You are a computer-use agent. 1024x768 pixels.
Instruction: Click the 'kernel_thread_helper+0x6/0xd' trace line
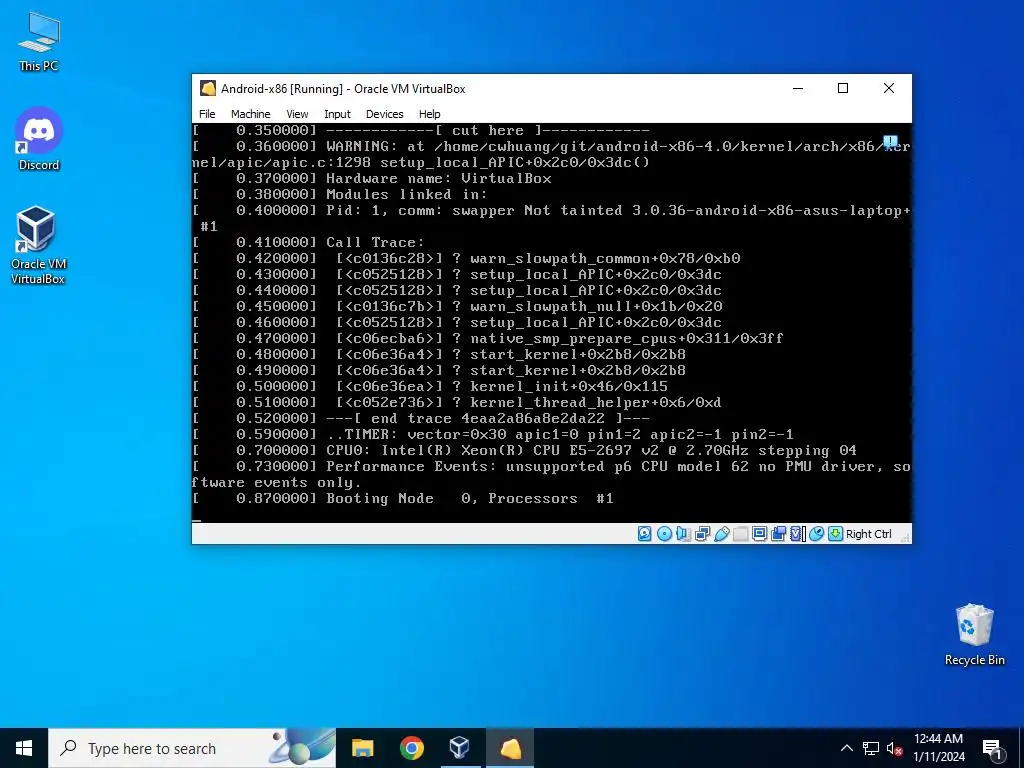click(457, 402)
